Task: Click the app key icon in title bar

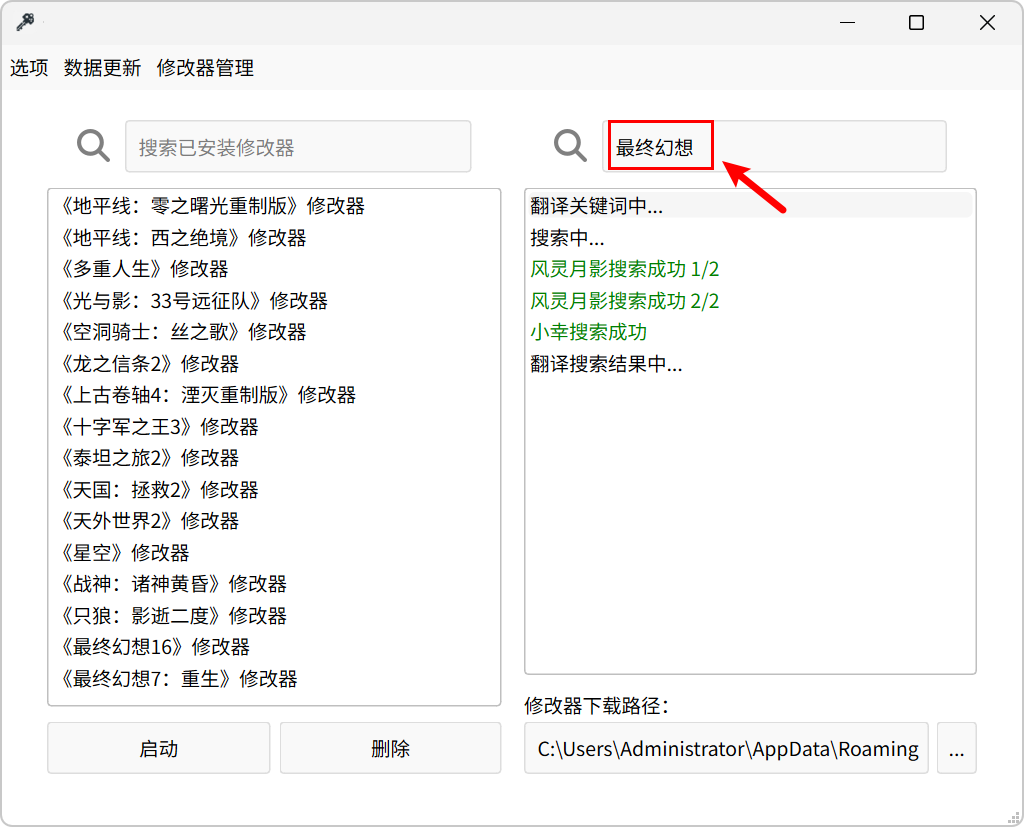Action: pos(25,22)
